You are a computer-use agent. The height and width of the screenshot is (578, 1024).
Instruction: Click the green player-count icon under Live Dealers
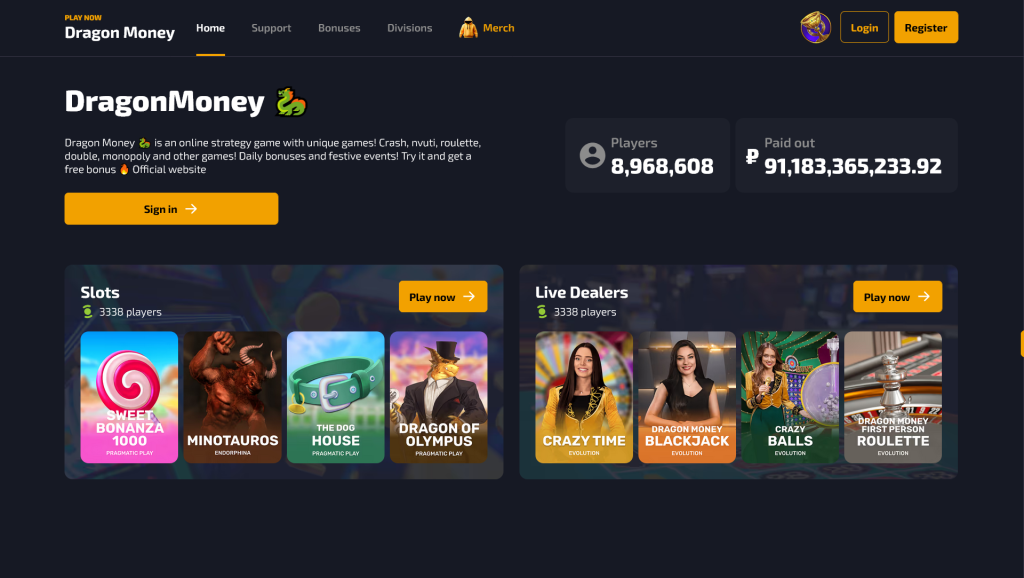[542, 312]
